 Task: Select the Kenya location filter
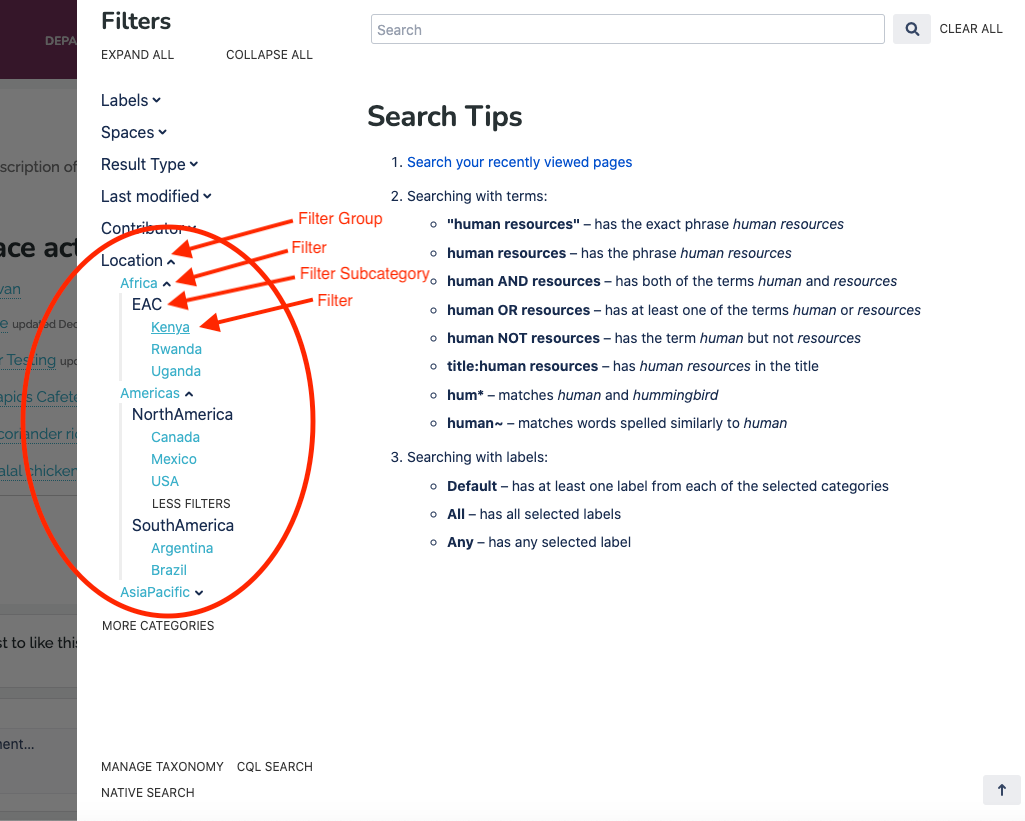point(170,326)
